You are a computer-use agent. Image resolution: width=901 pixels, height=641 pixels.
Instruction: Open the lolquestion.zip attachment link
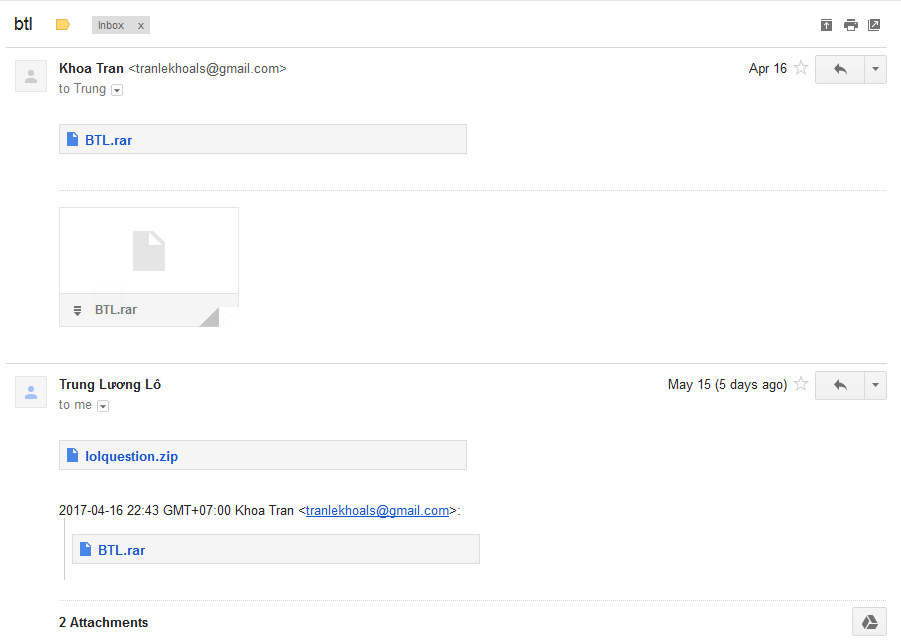pyautogui.click(x=131, y=456)
